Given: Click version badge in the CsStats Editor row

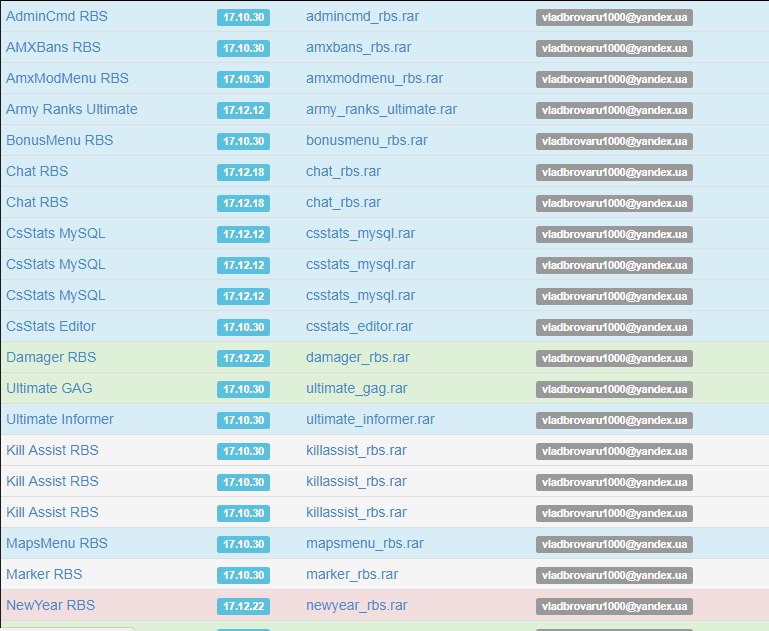Looking at the screenshot, I should coord(243,327).
